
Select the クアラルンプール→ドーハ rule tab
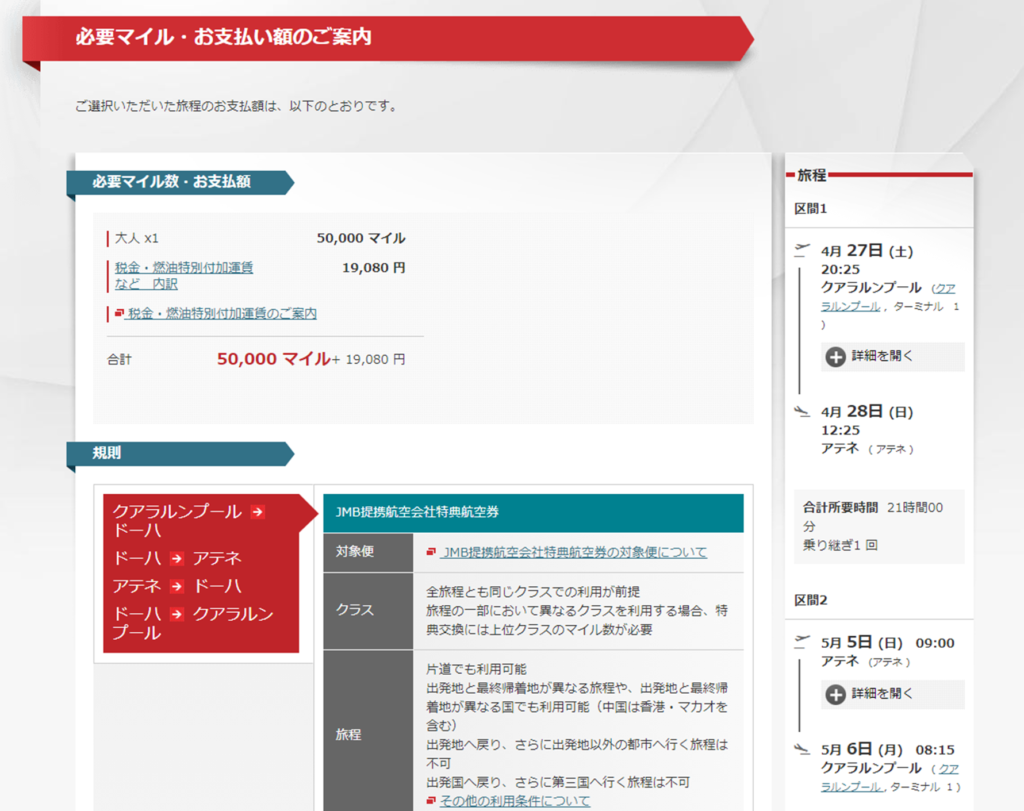tap(188, 520)
